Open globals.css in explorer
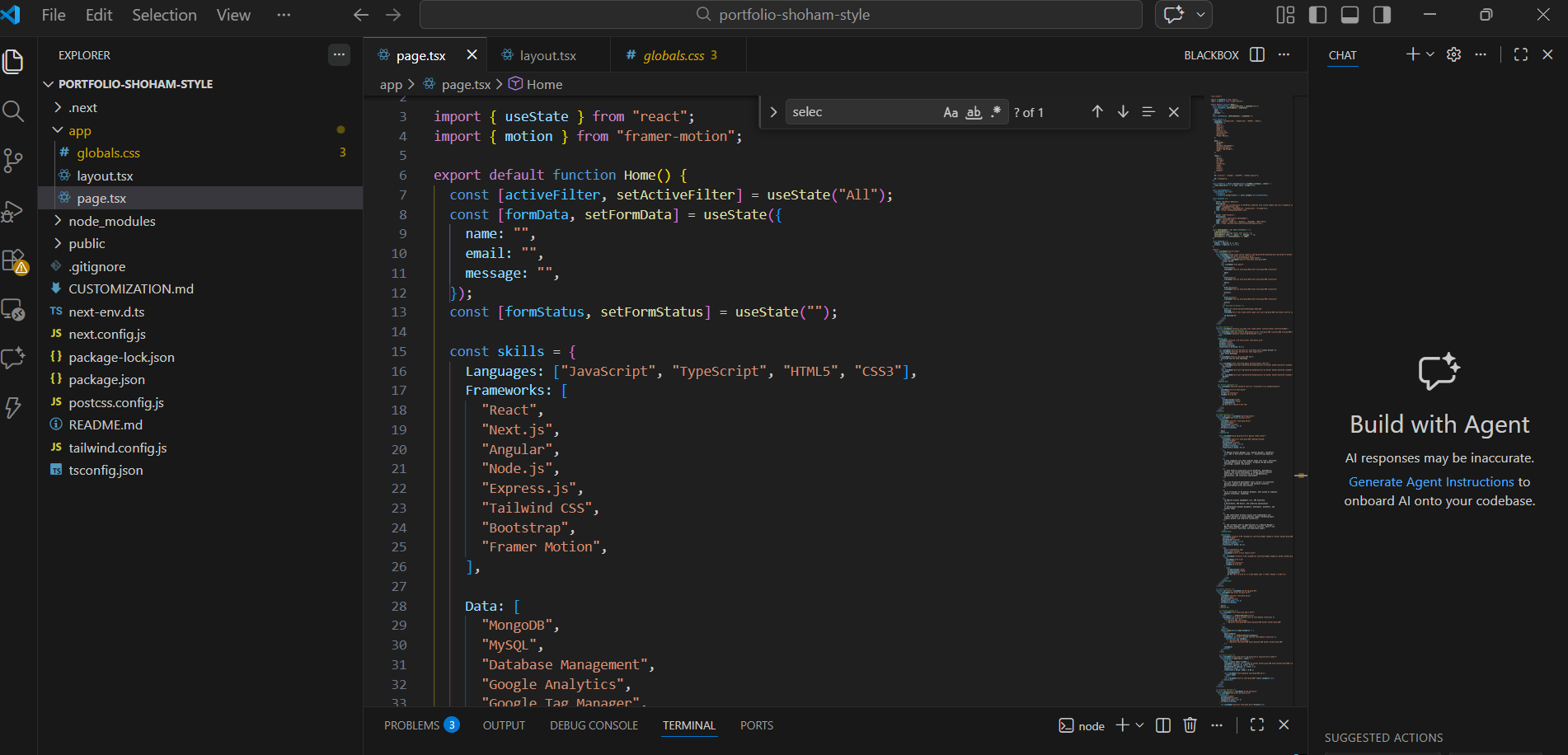The height and width of the screenshot is (755, 1568). point(108,152)
